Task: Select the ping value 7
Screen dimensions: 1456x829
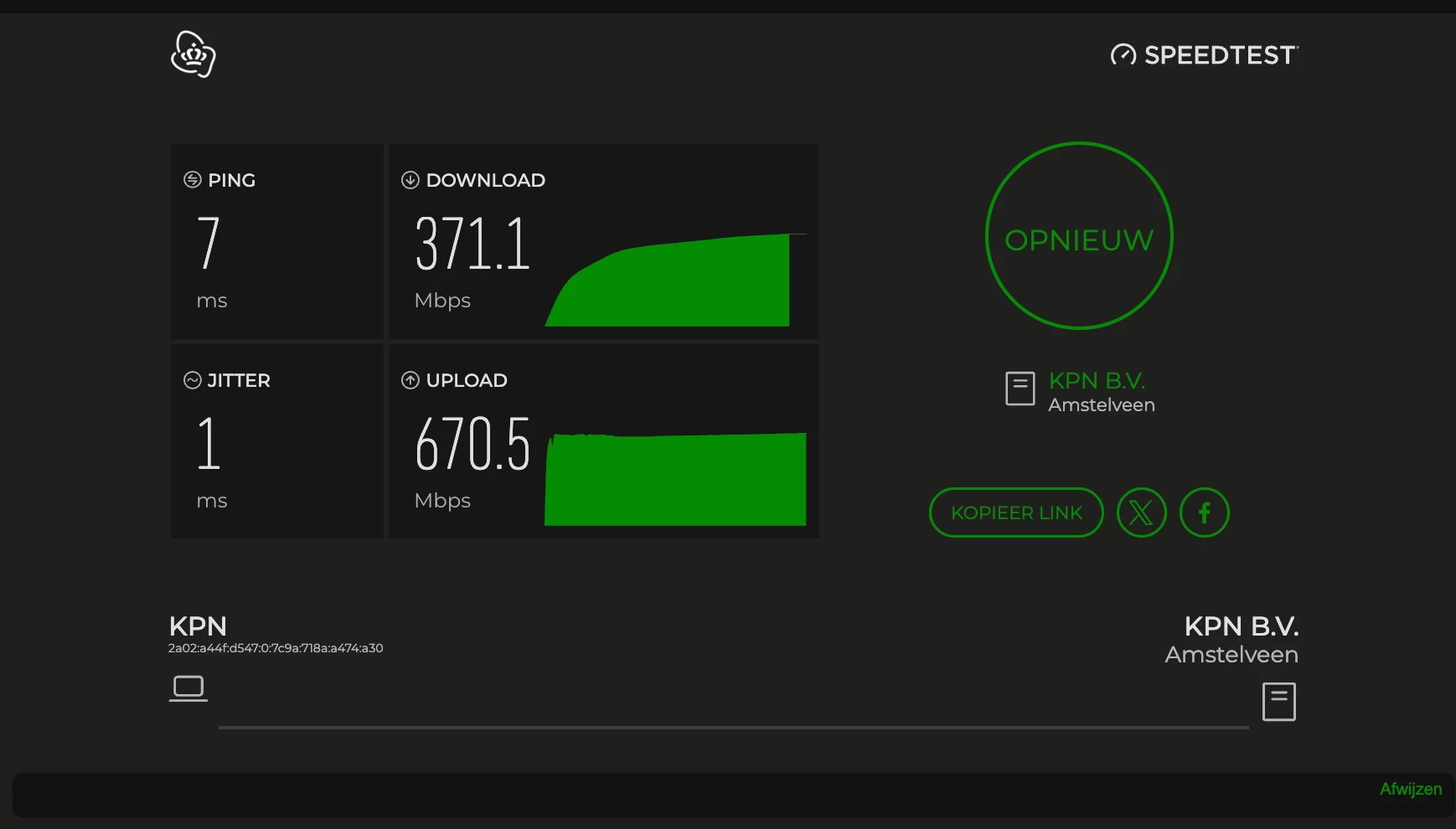Action: point(209,242)
